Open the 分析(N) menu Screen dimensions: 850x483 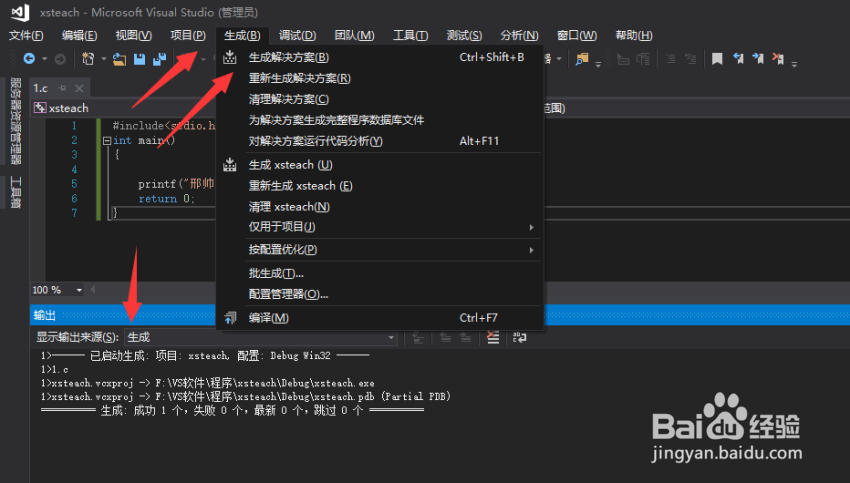[x=519, y=35]
